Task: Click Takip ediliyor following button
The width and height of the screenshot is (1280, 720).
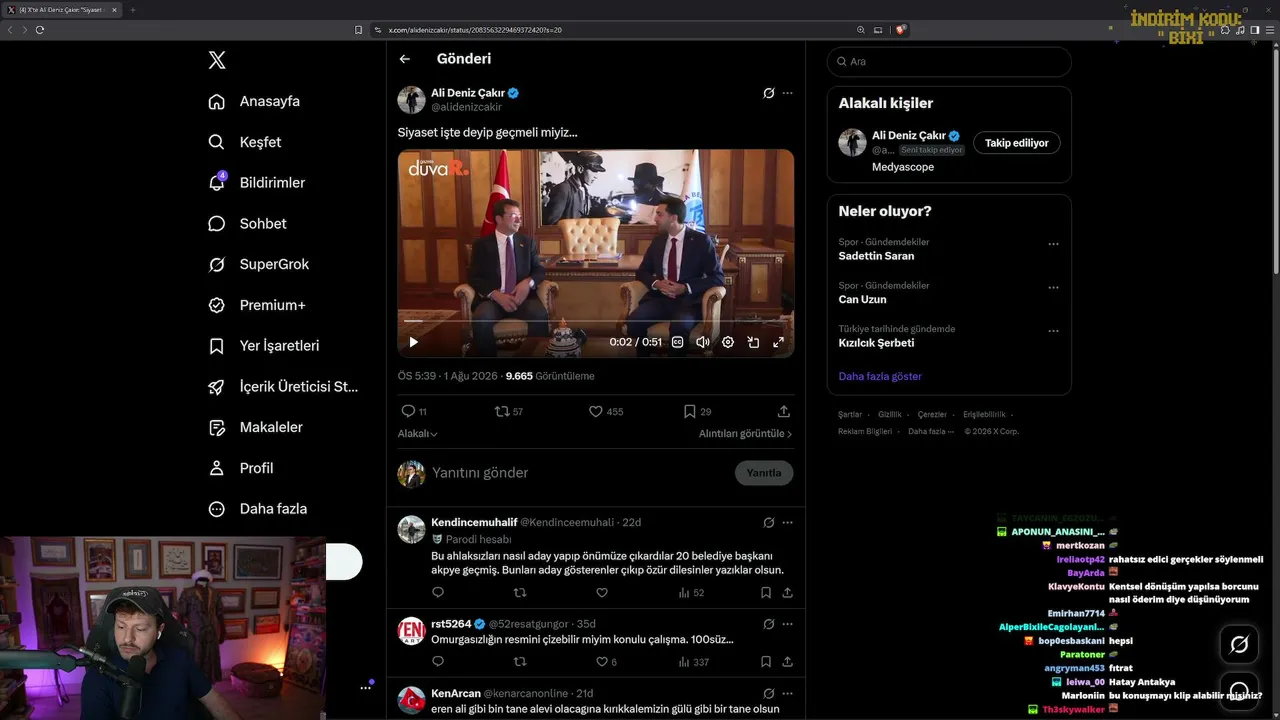Action: point(1016,143)
